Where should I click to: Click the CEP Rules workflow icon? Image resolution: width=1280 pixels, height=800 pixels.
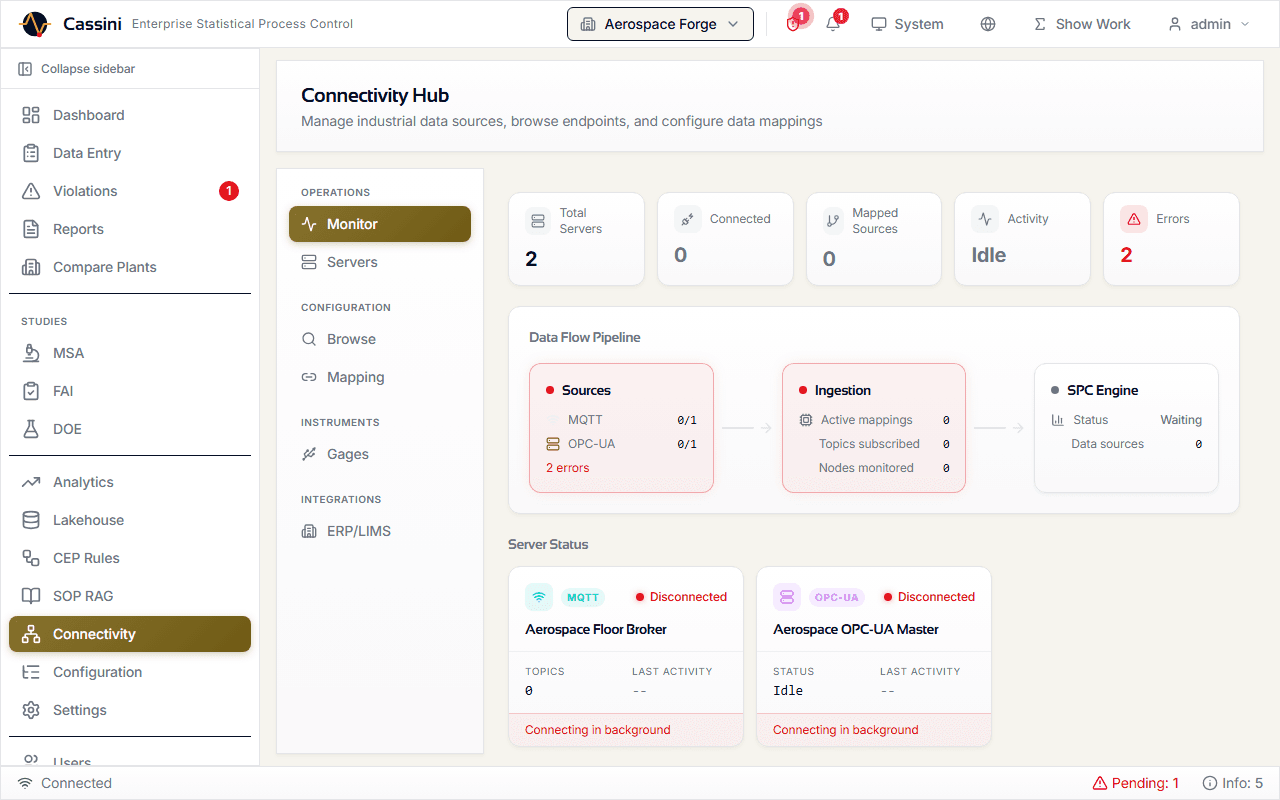tap(31, 558)
